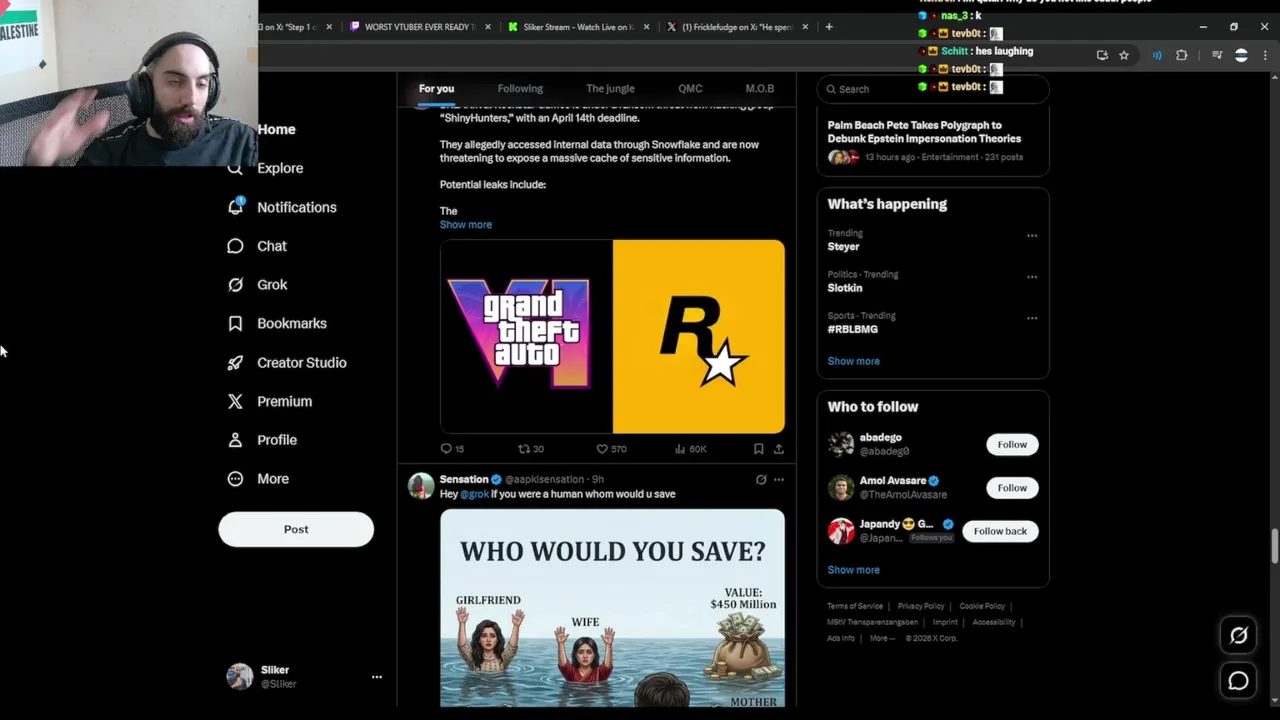Image resolution: width=1280 pixels, height=720 pixels.
Task: Open browser extensions puzzle icon
Action: pos(1181,55)
